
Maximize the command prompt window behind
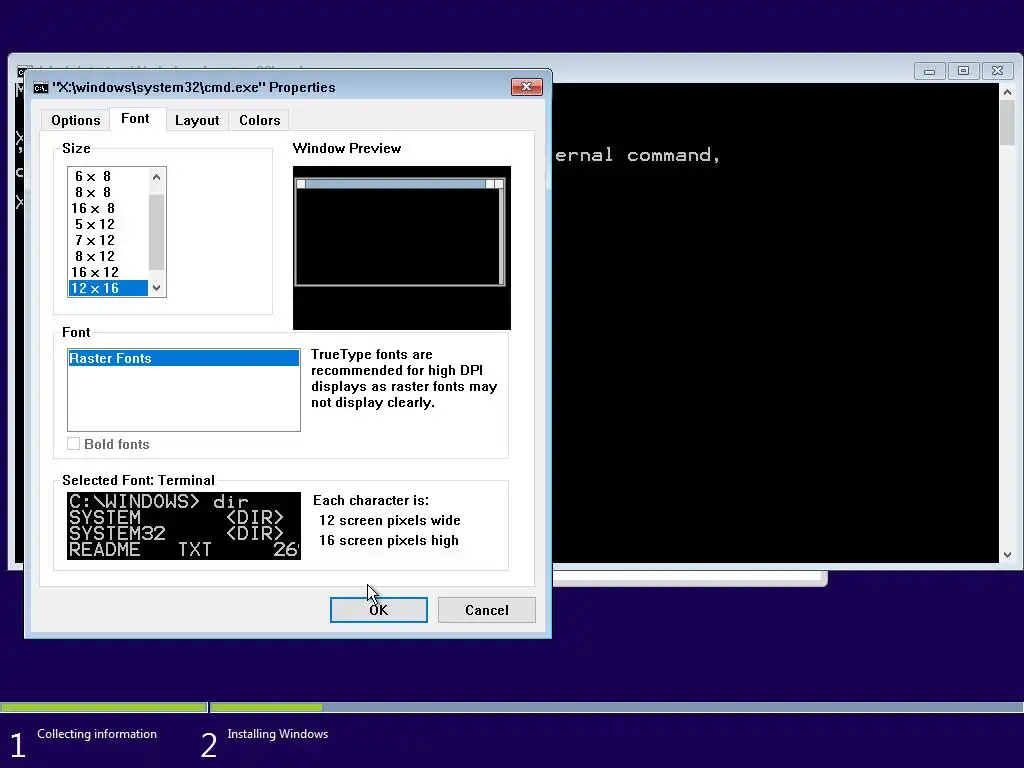pyautogui.click(x=963, y=71)
